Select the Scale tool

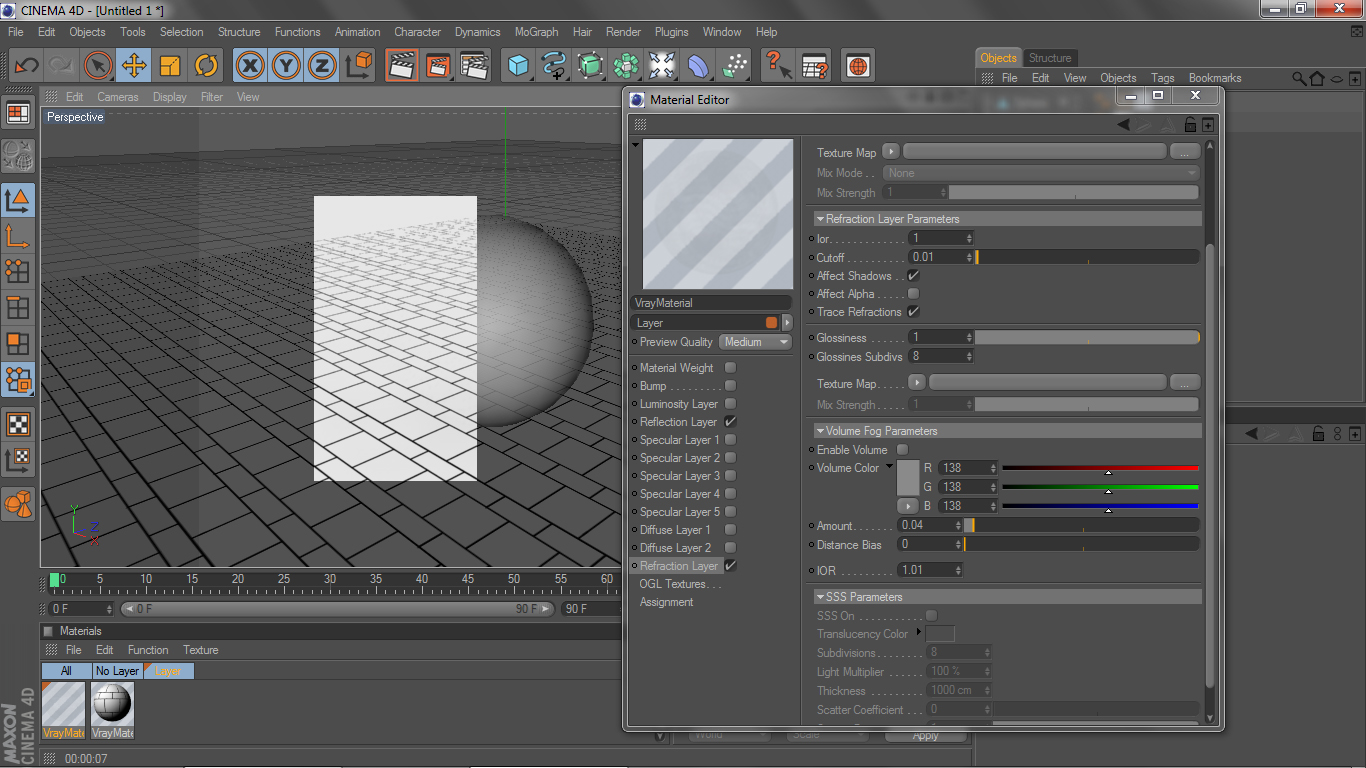(170, 66)
